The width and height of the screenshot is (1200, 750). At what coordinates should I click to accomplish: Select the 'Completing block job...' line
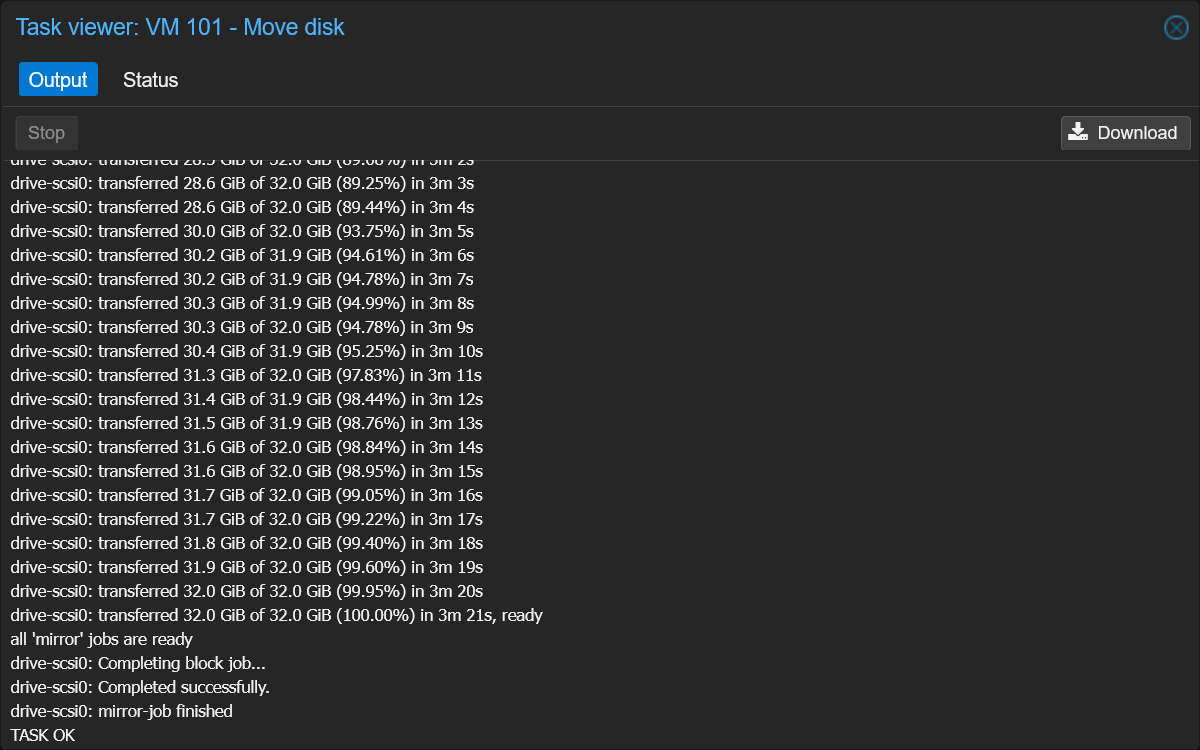[138, 663]
